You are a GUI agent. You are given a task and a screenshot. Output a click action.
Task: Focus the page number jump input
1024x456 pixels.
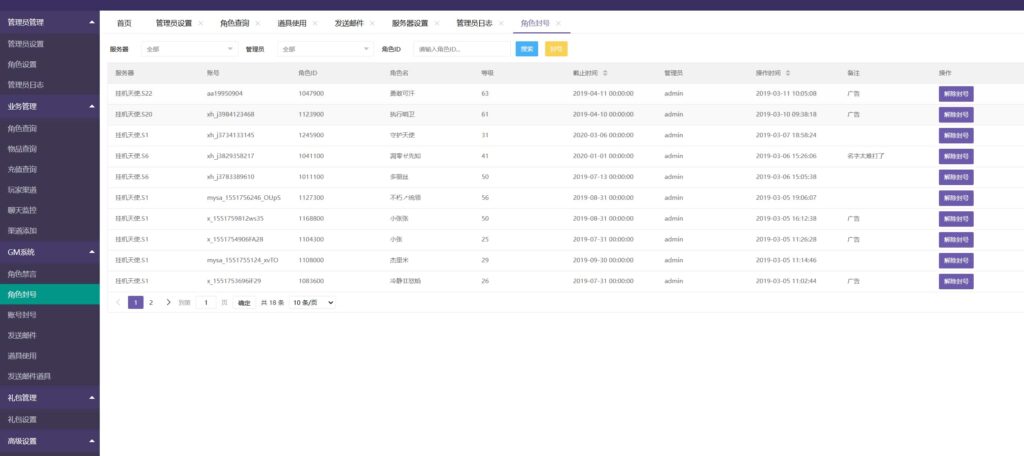[x=206, y=302]
